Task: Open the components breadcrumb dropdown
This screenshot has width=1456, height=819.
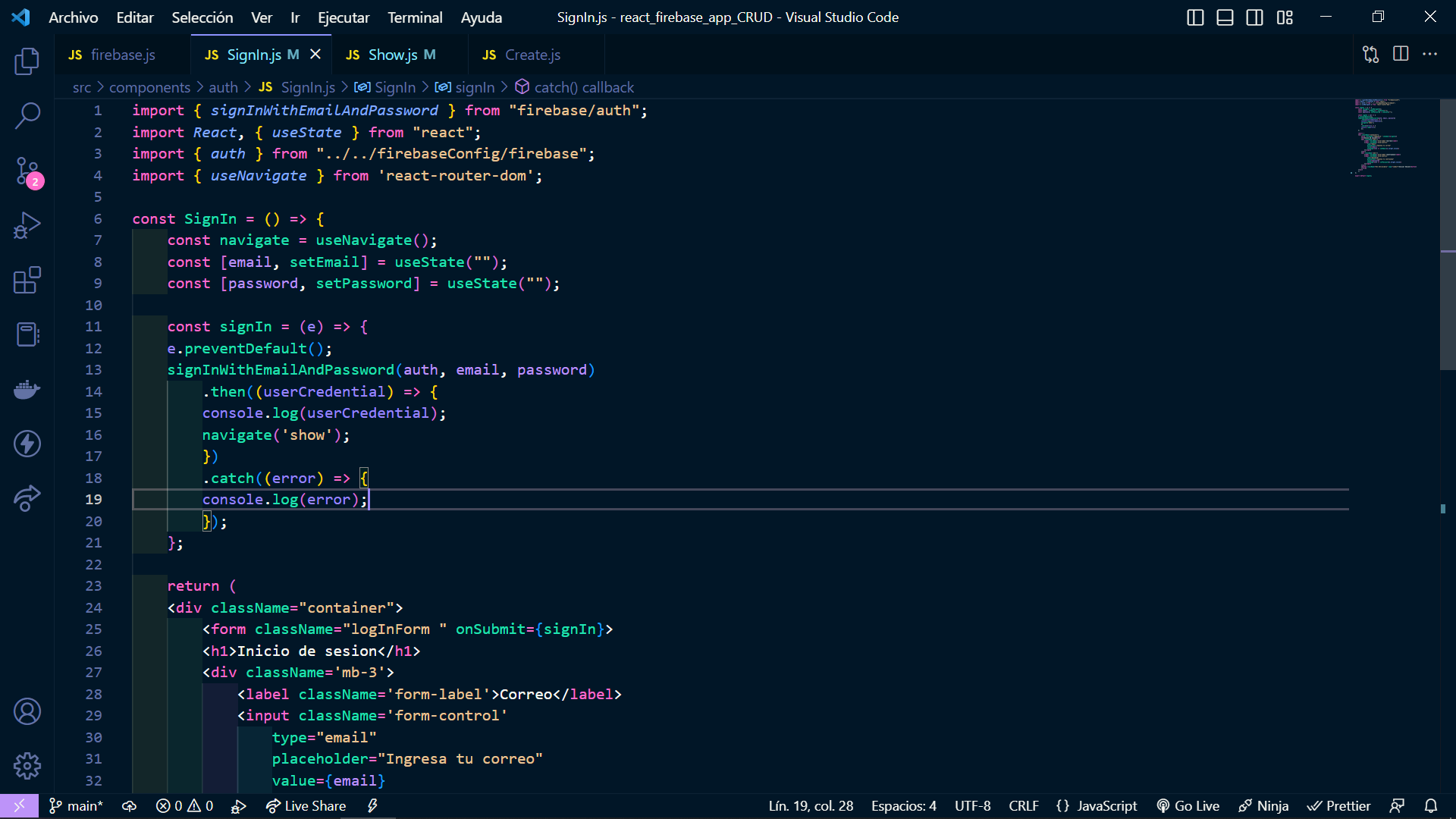Action: click(x=149, y=87)
